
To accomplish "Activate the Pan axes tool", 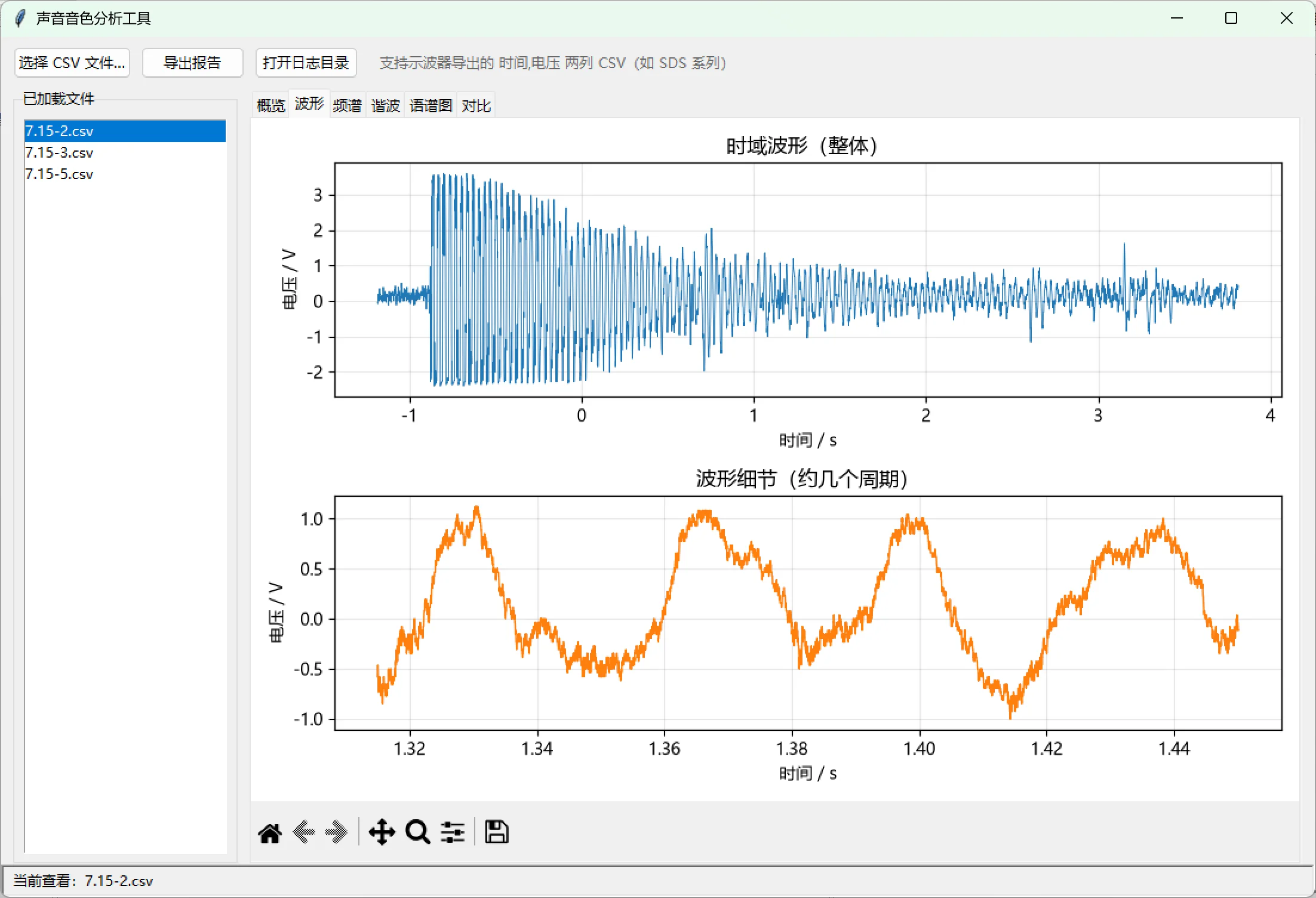I will (x=382, y=832).
